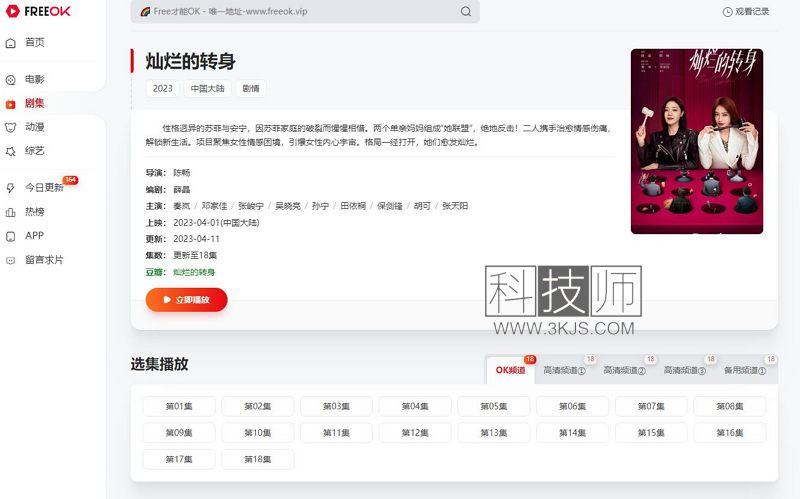800x499 pixels.
Task: Play episode 第02集
Action: click(258, 406)
